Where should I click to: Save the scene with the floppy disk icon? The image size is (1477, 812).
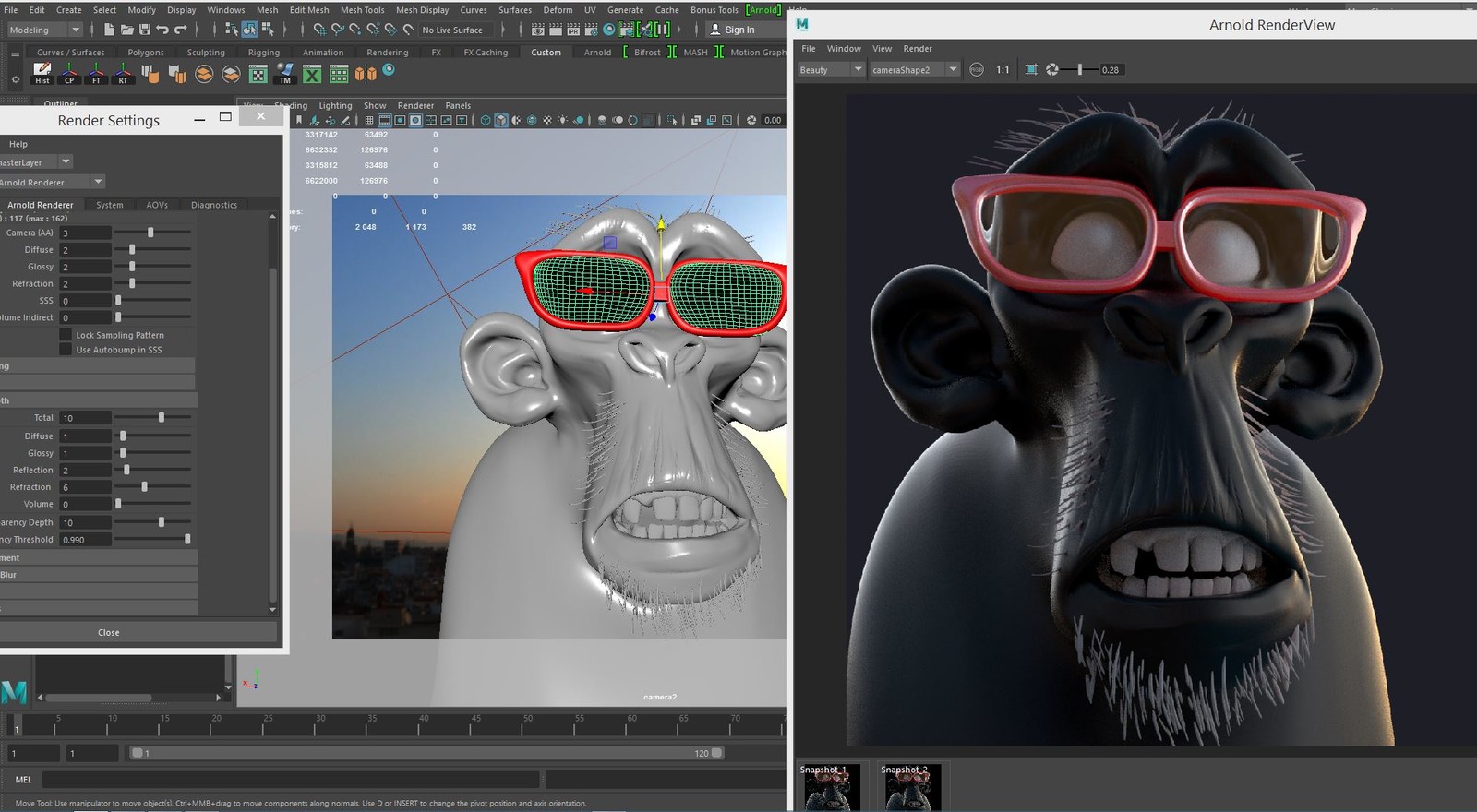[143, 30]
